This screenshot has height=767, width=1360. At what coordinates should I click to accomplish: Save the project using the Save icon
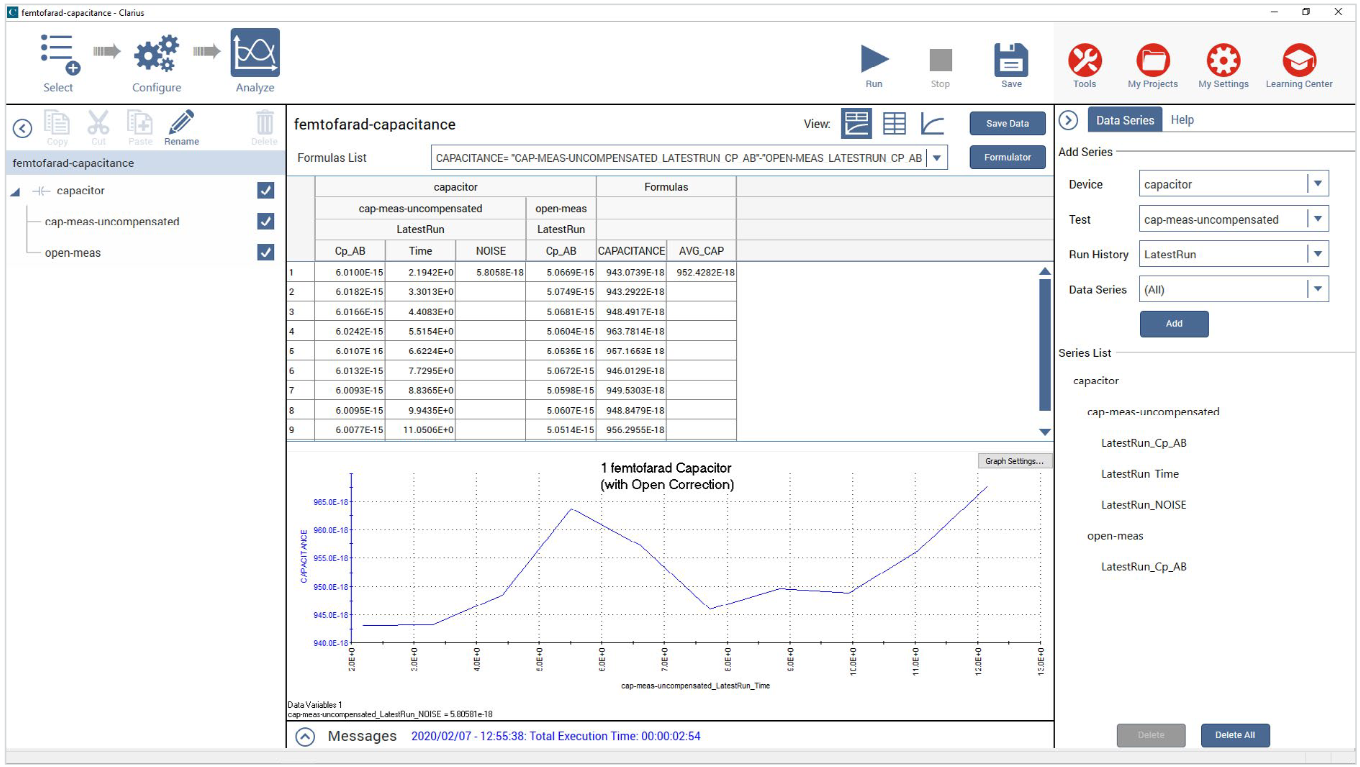pos(1010,57)
